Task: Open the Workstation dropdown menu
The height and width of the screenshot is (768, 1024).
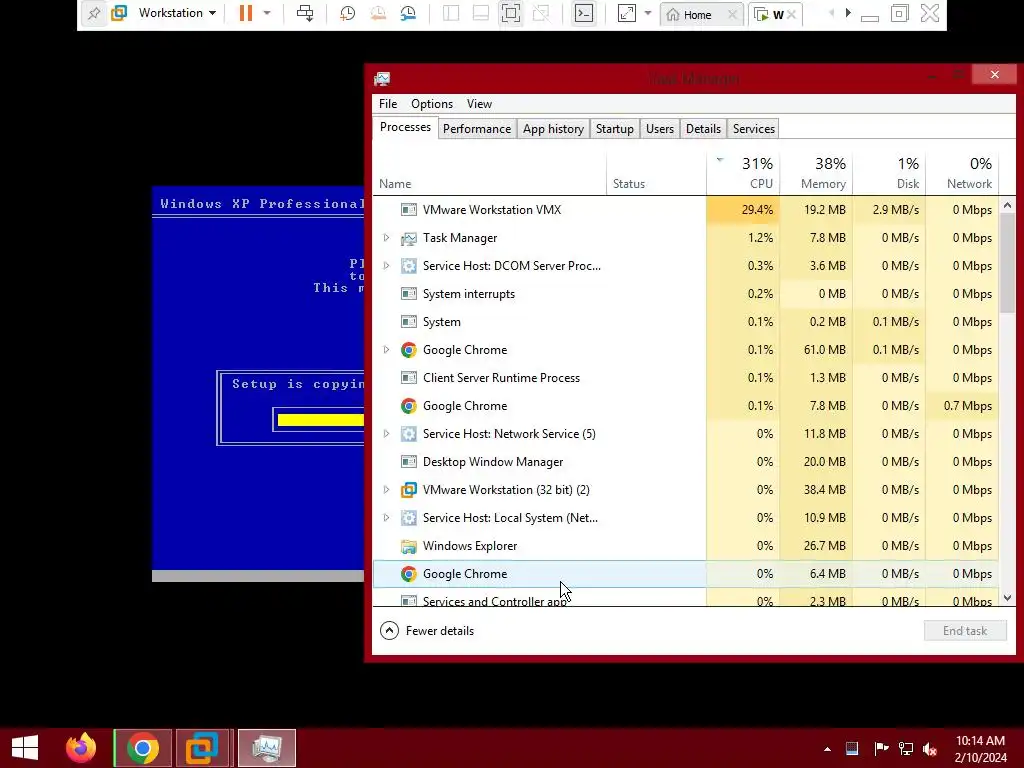Action: pos(177,13)
